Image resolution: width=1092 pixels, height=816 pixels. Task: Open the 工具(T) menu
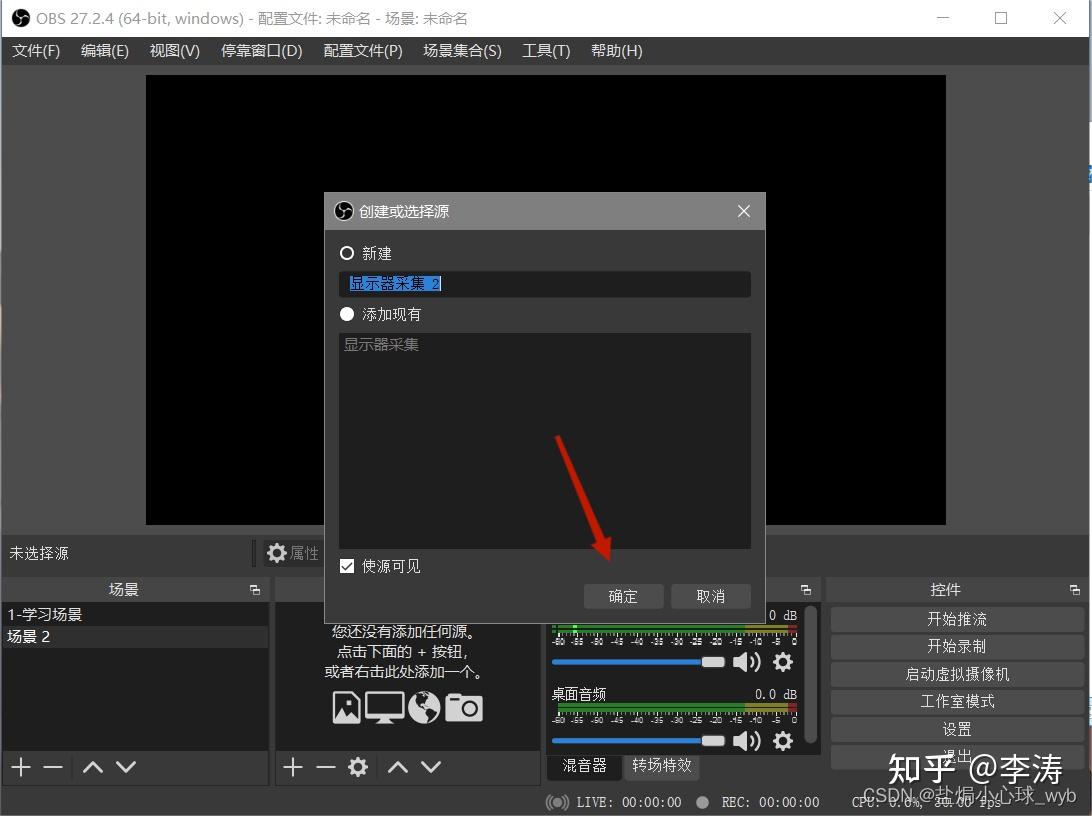point(547,51)
